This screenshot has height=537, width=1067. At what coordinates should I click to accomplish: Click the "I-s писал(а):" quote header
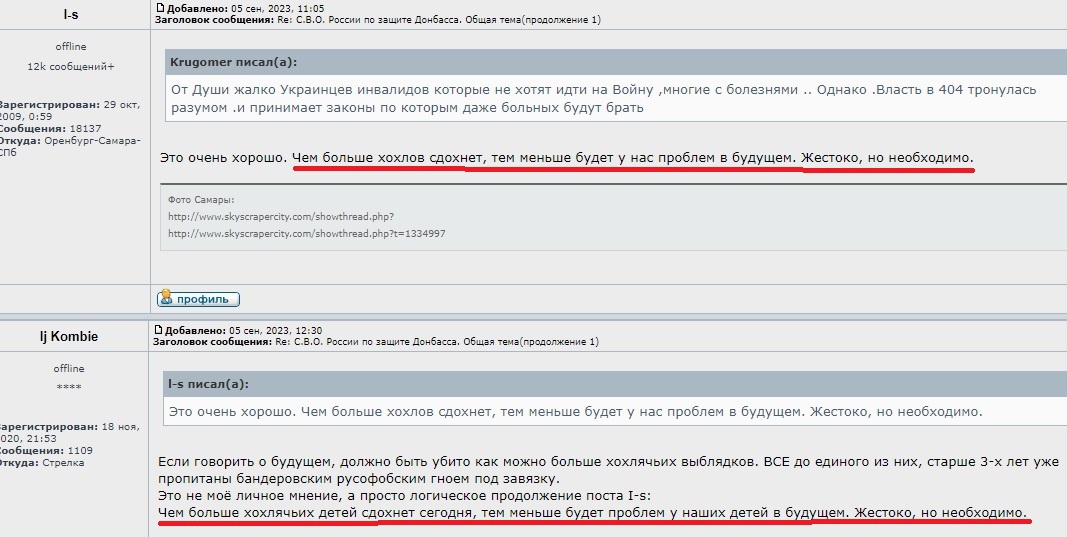[209, 384]
